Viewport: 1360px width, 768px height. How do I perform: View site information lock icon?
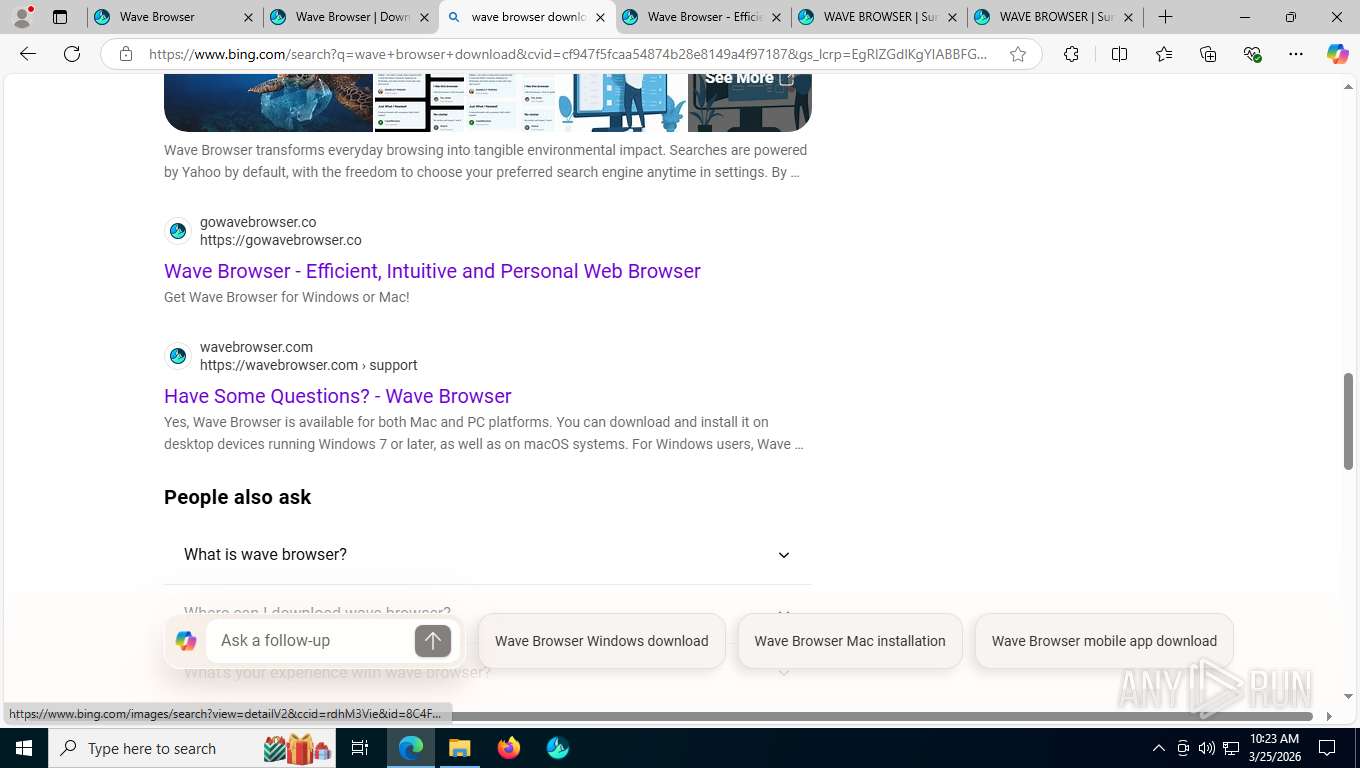(x=126, y=54)
